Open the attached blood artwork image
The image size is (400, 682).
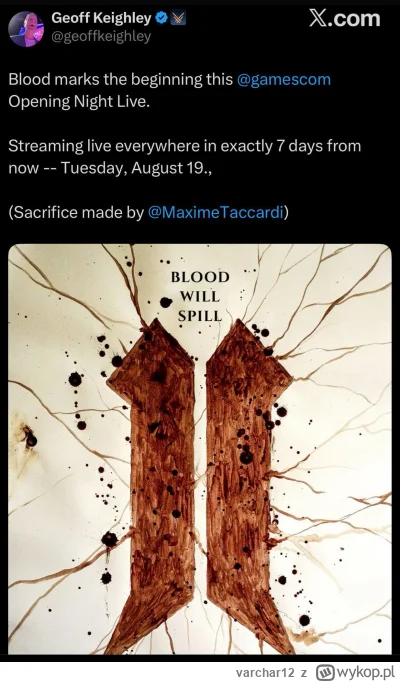[200, 449]
